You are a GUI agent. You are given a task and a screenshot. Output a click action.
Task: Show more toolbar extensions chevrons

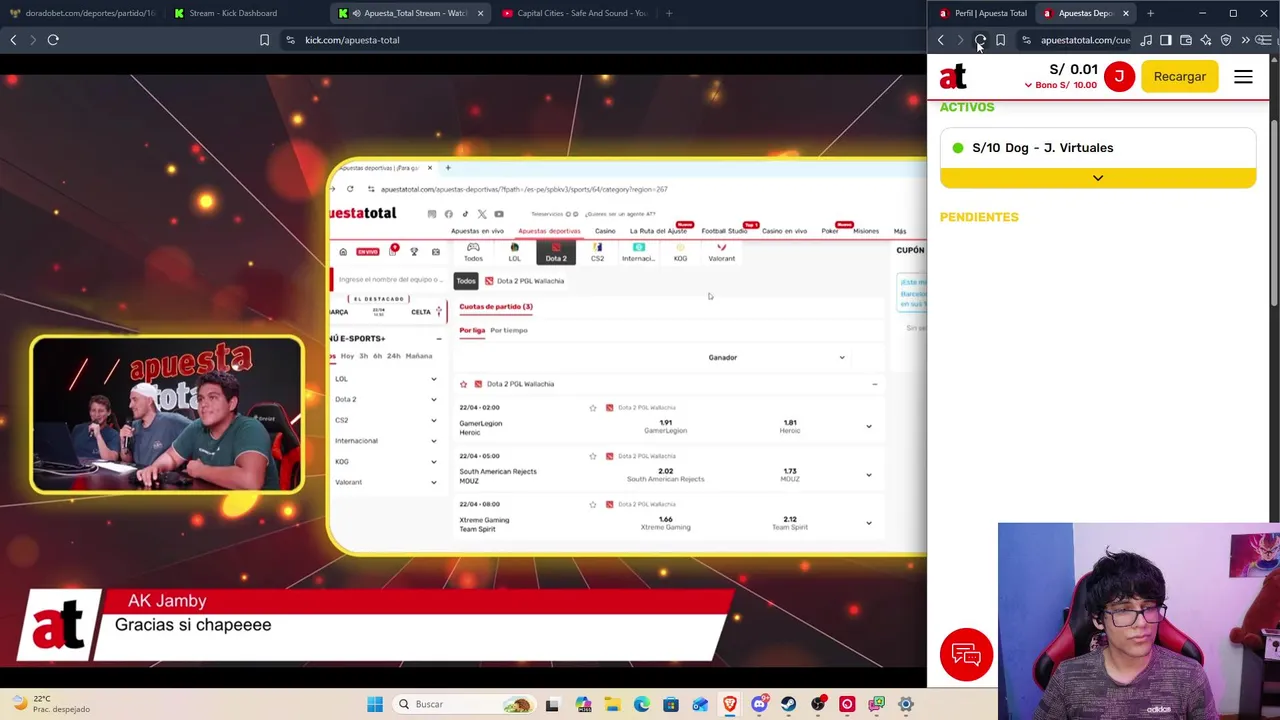pos(1246,40)
